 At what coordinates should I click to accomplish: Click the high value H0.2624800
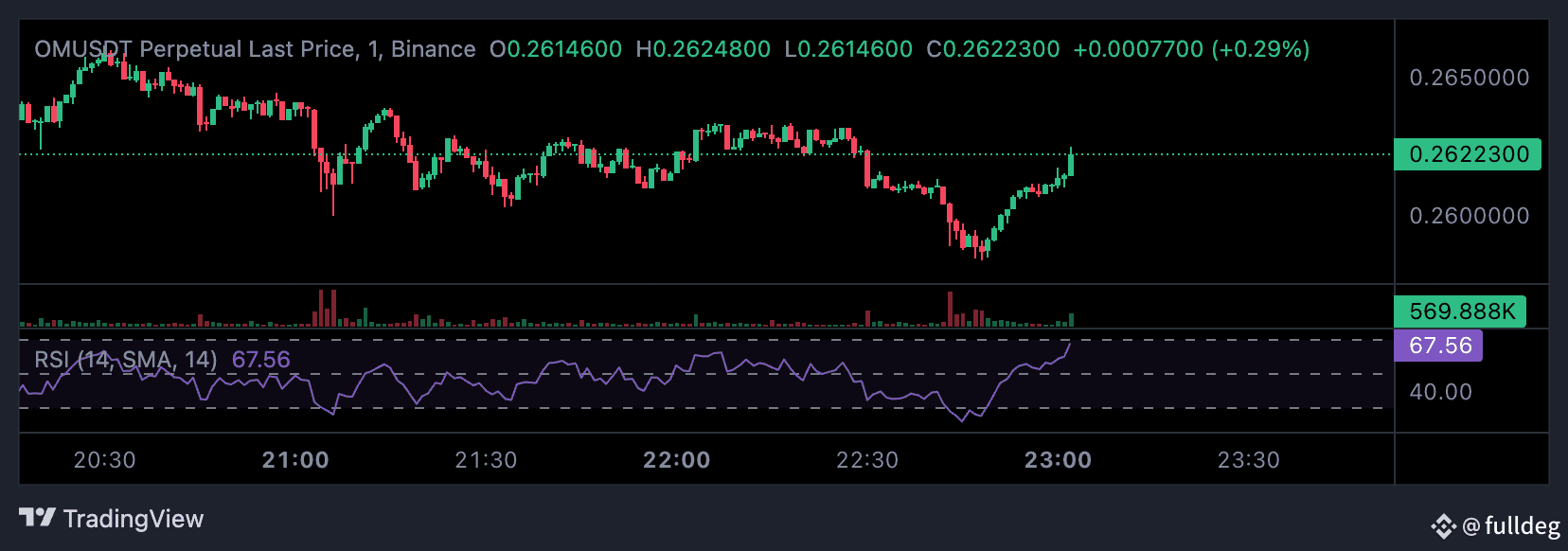[704, 49]
